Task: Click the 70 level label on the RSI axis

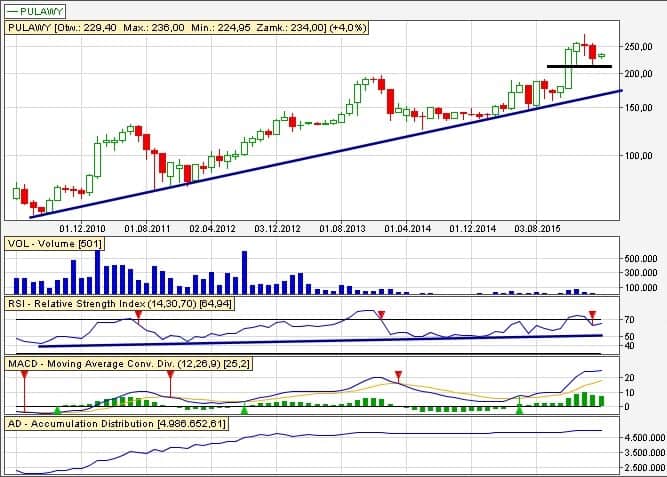Action: coord(628,320)
